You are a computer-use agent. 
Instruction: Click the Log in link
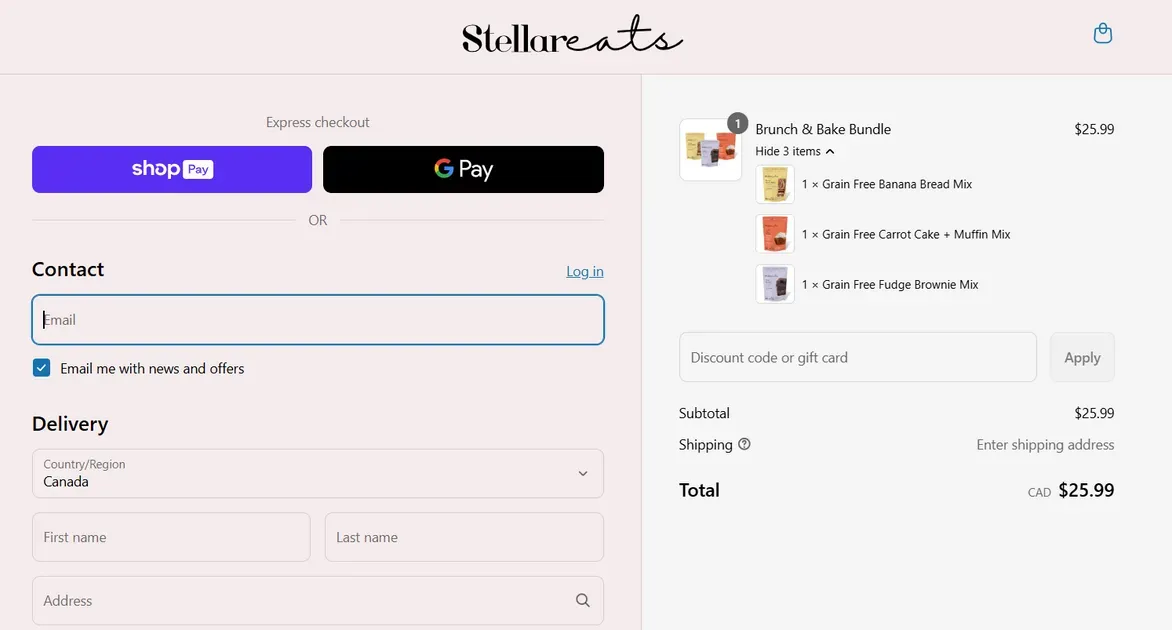point(585,271)
